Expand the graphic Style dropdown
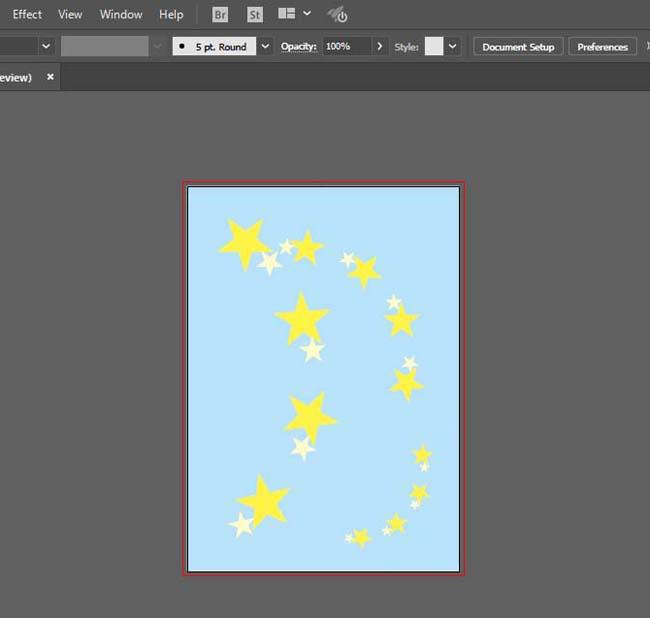The width and height of the screenshot is (650, 618). tap(453, 46)
